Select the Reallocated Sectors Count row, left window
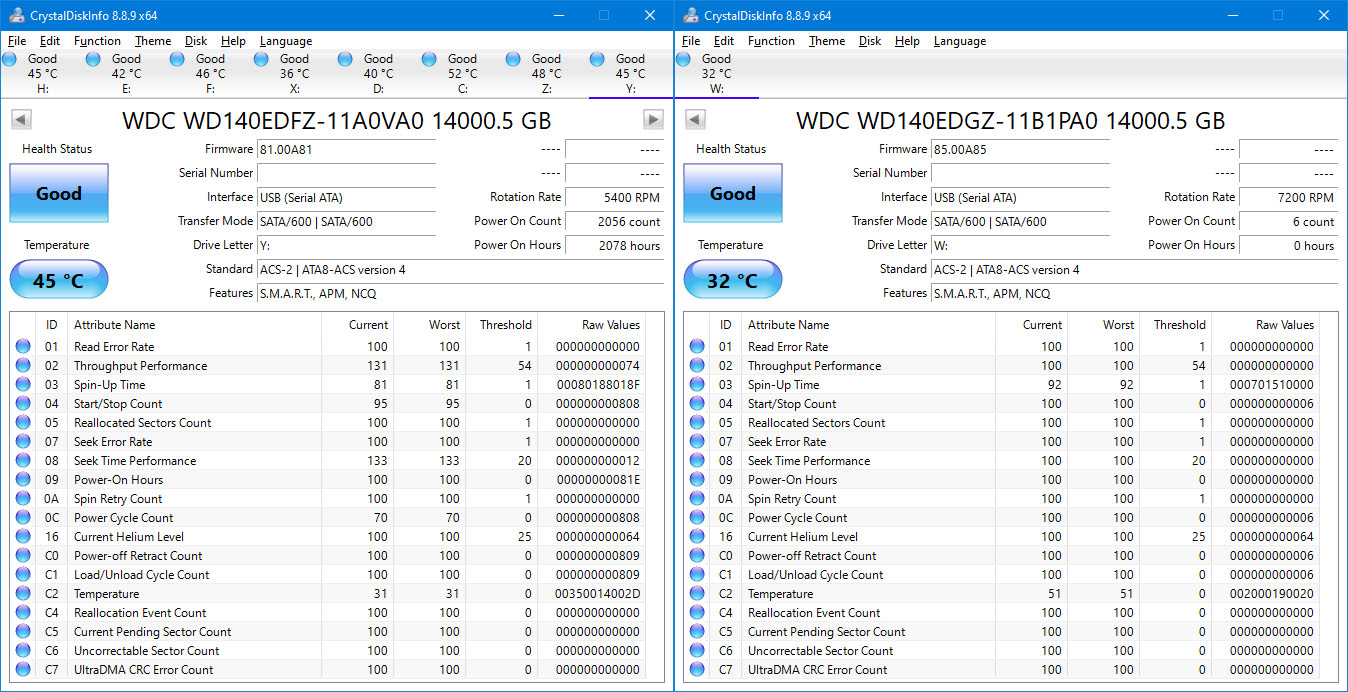 pos(142,423)
